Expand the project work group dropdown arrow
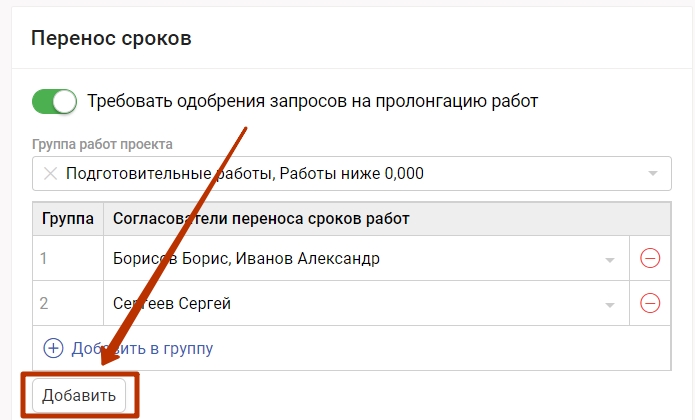This screenshot has height=420, width=695. click(653, 173)
